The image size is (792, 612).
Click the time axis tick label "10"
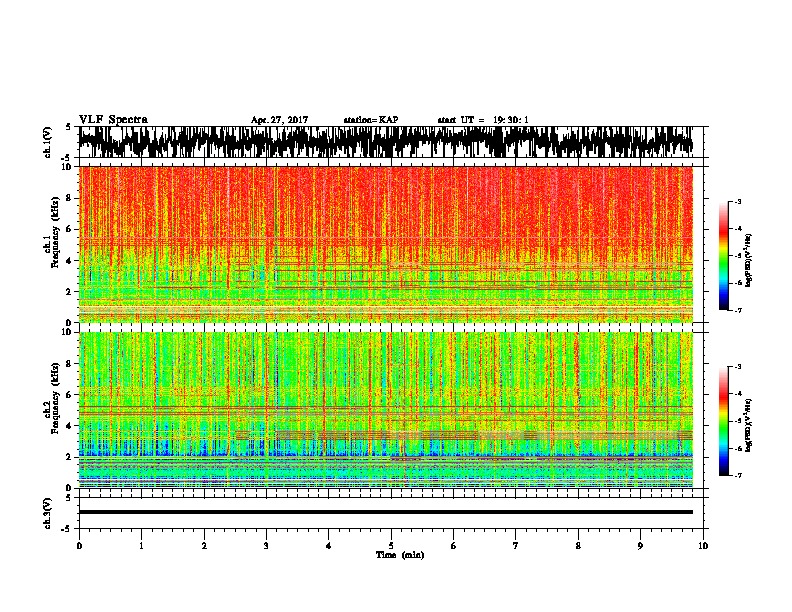(703, 546)
